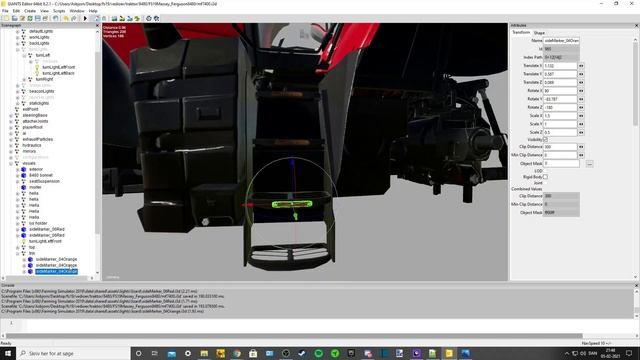The width and height of the screenshot is (640, 360).
Task: Open the Edit menu
Action: (16, 11)
